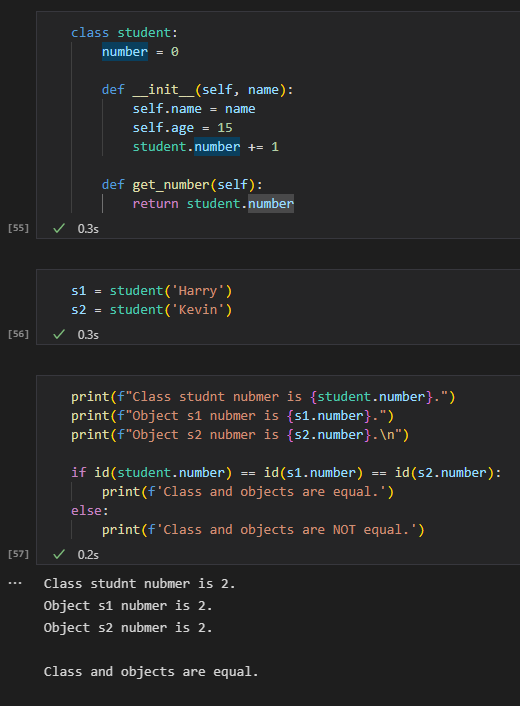Click the print line with 'Class studnt nubmer'
The height and width of the screenshot is (706, 520).
point(263,397)
